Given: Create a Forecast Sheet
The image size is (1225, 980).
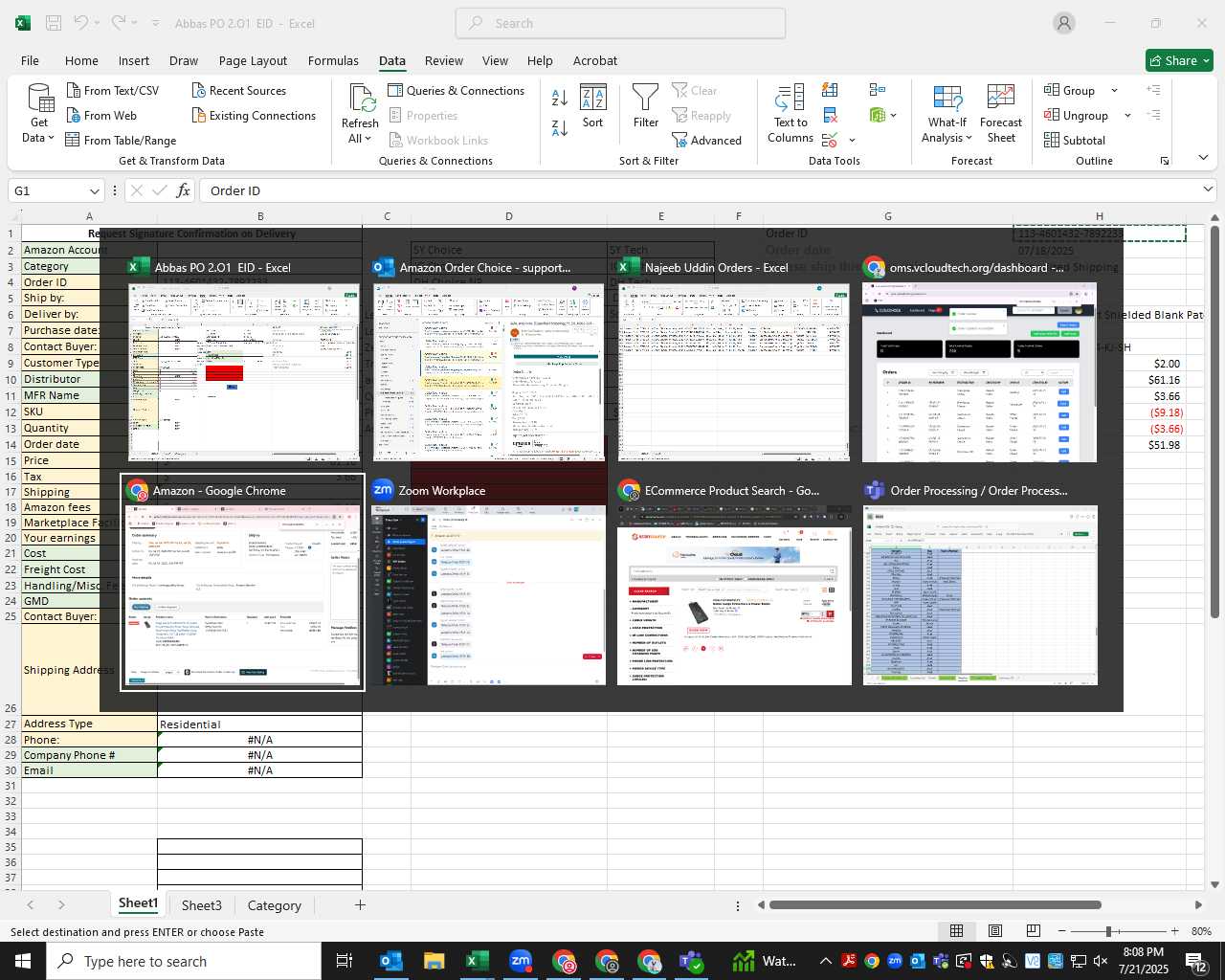Looking at the screenshot, I should tap(1001, 114).
